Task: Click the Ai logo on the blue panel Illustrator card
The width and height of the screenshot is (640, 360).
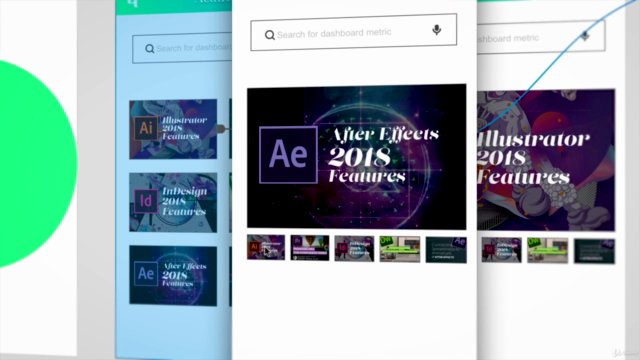Action: tap(146, 128)
